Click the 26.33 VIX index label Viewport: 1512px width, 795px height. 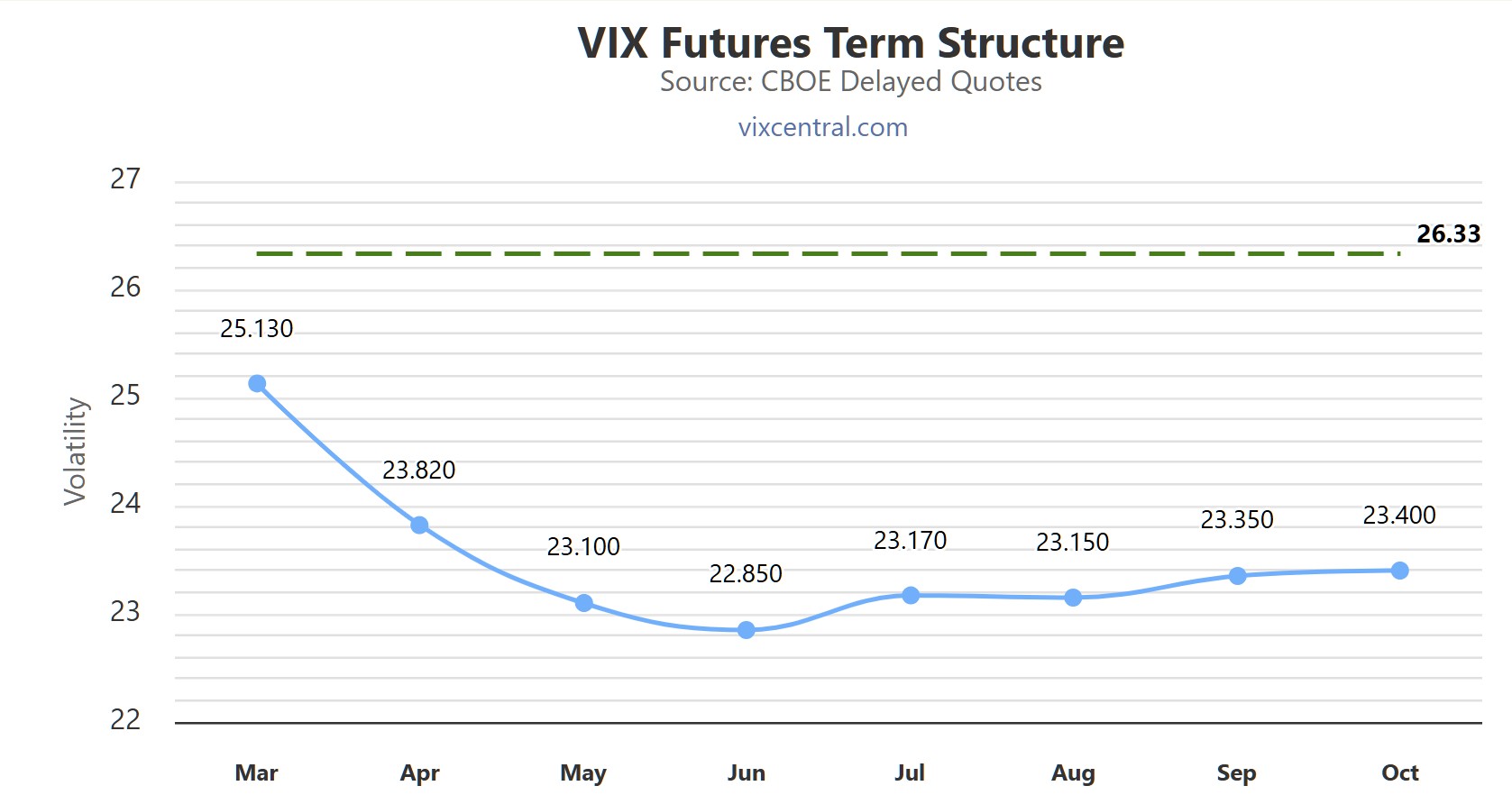(1448, 234)
